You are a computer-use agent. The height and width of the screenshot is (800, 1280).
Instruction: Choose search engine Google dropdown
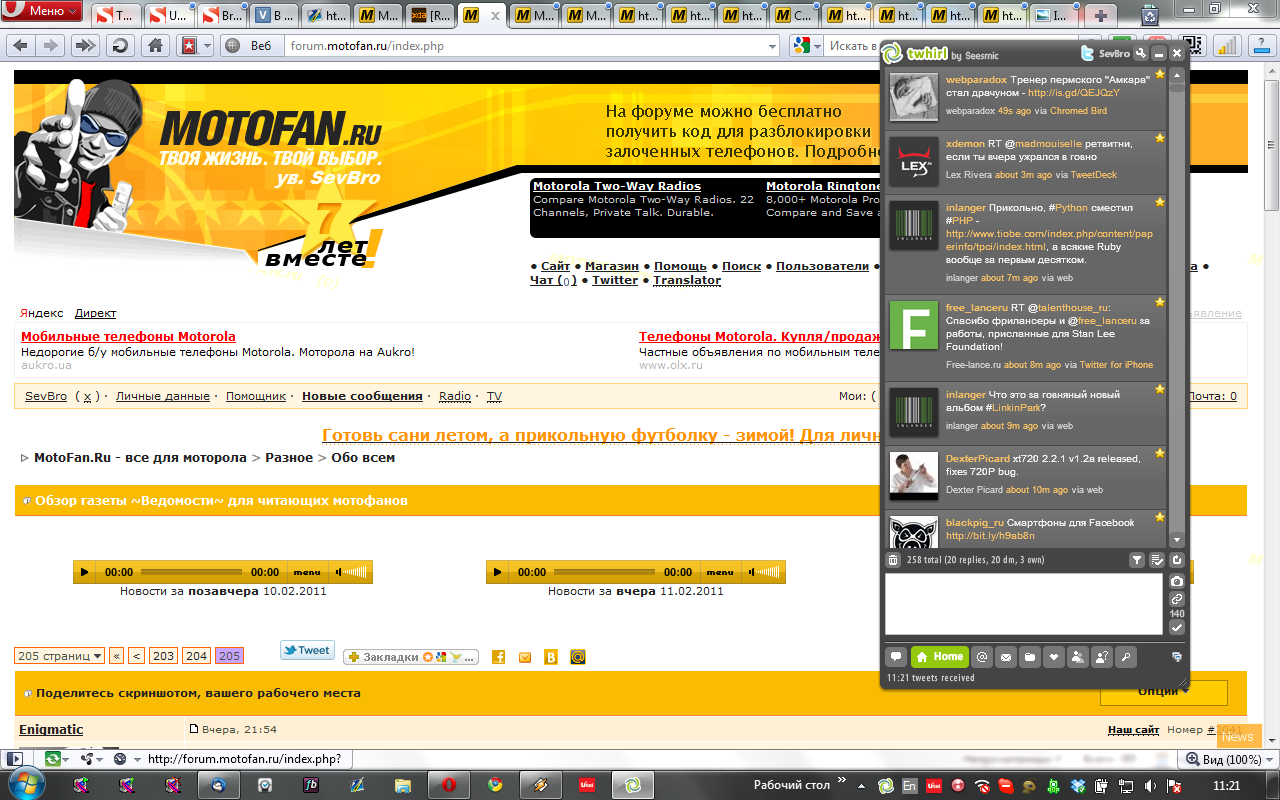[x=806, y=46]
